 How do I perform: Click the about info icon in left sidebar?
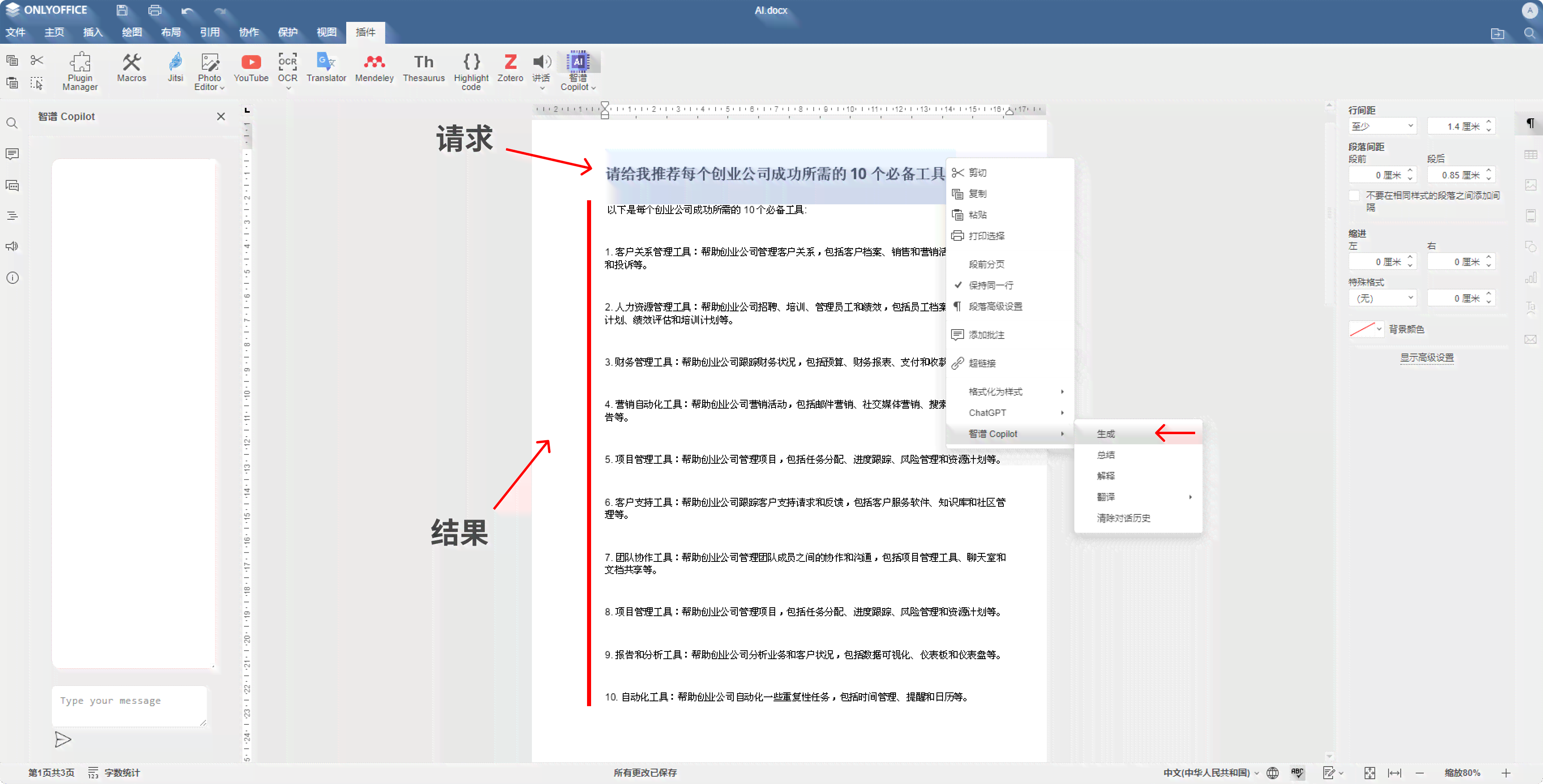[x=12, y=278]
